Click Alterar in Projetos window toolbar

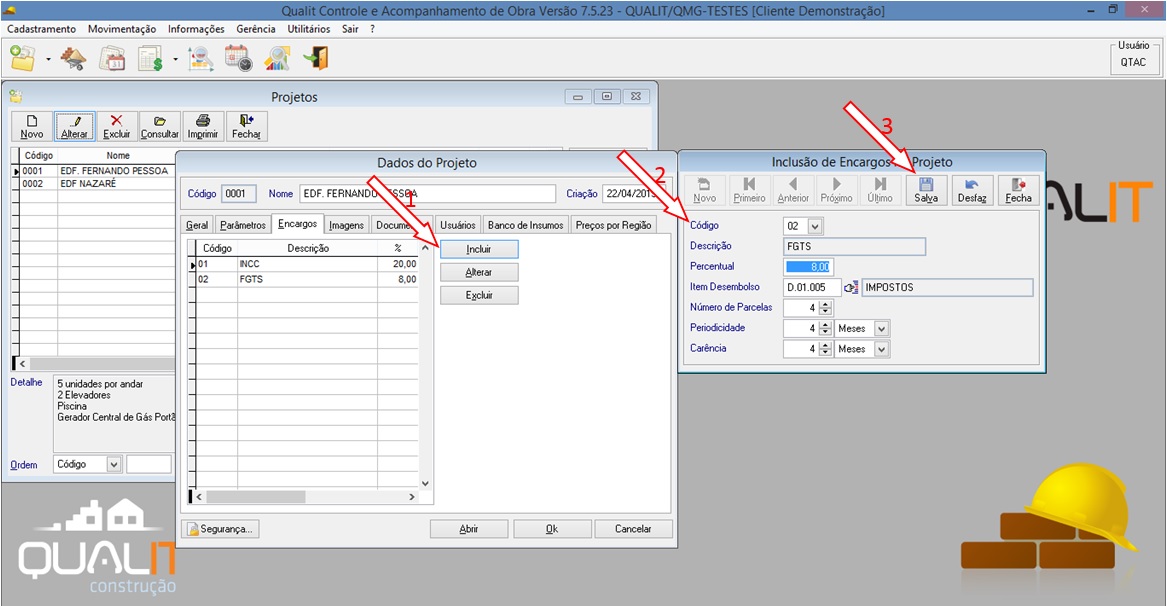point(74,127)
